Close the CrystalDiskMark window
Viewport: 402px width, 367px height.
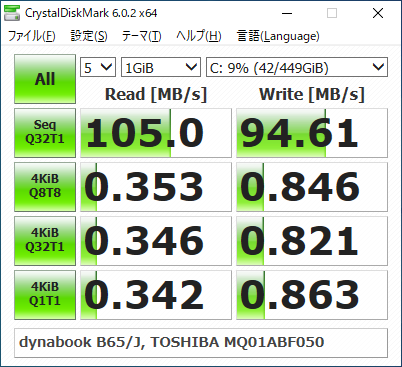point(378,13)
